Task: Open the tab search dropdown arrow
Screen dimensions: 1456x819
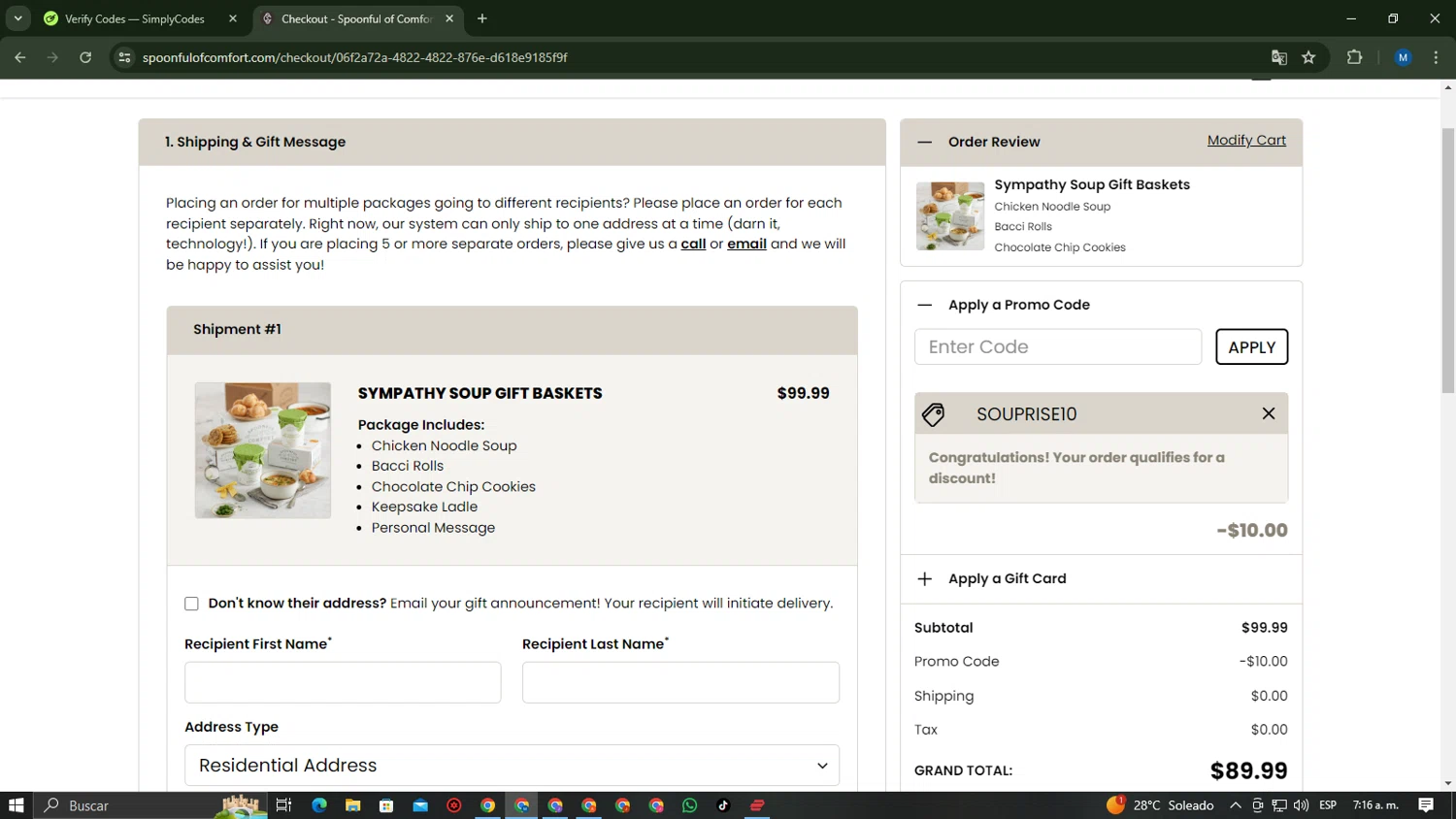Action: tap(17, 18)
